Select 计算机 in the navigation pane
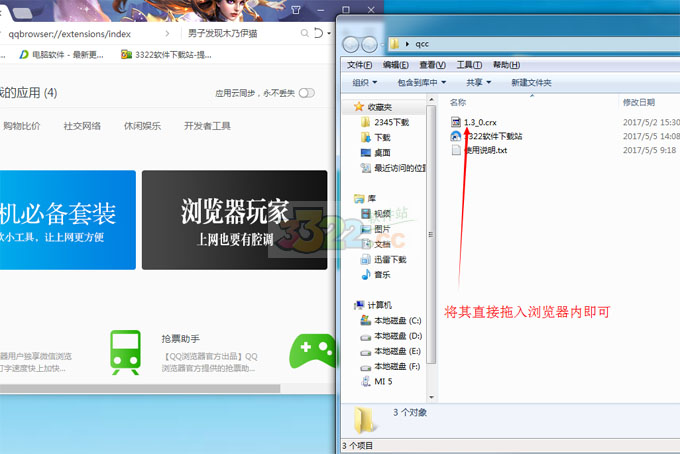This screenshot has width=680, height=454. pyautogui.click(x=379, y=305)
